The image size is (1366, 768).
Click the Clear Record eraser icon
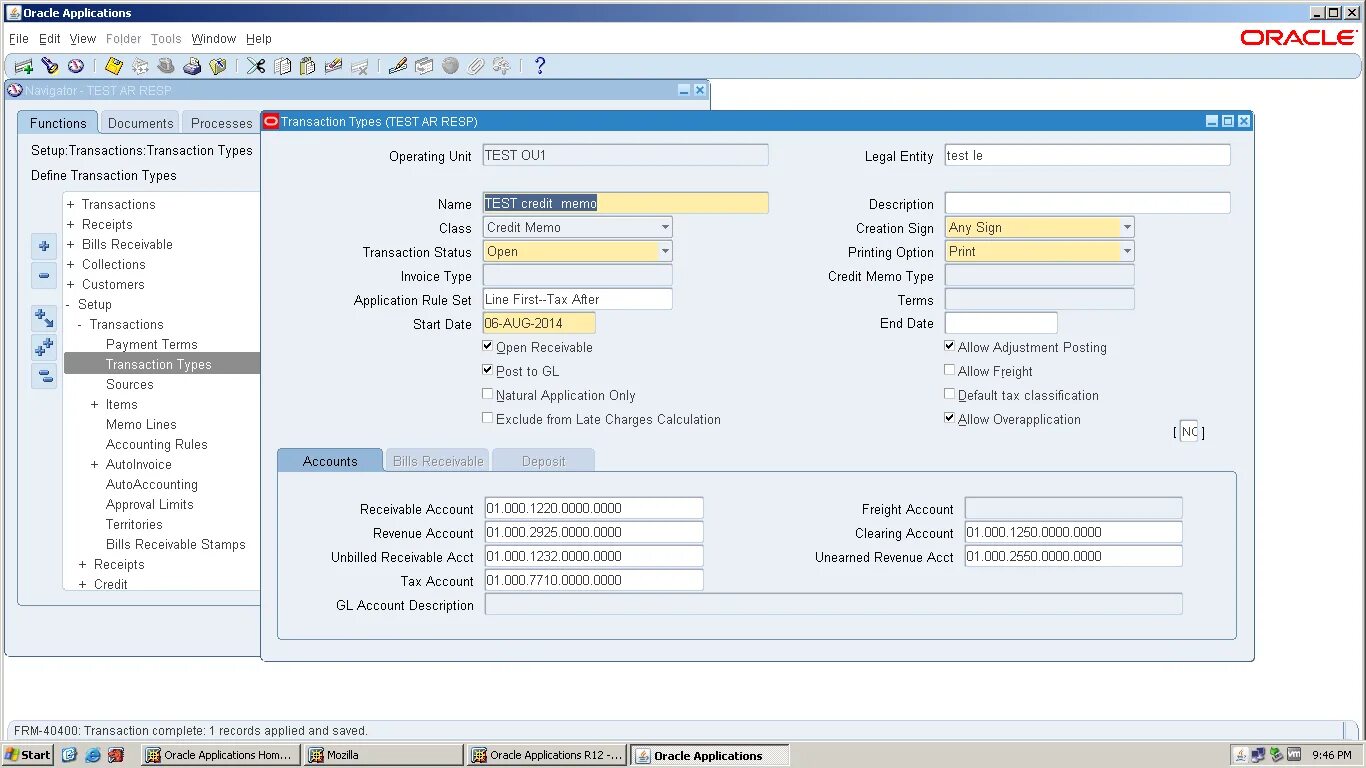[x=334, y=66]
